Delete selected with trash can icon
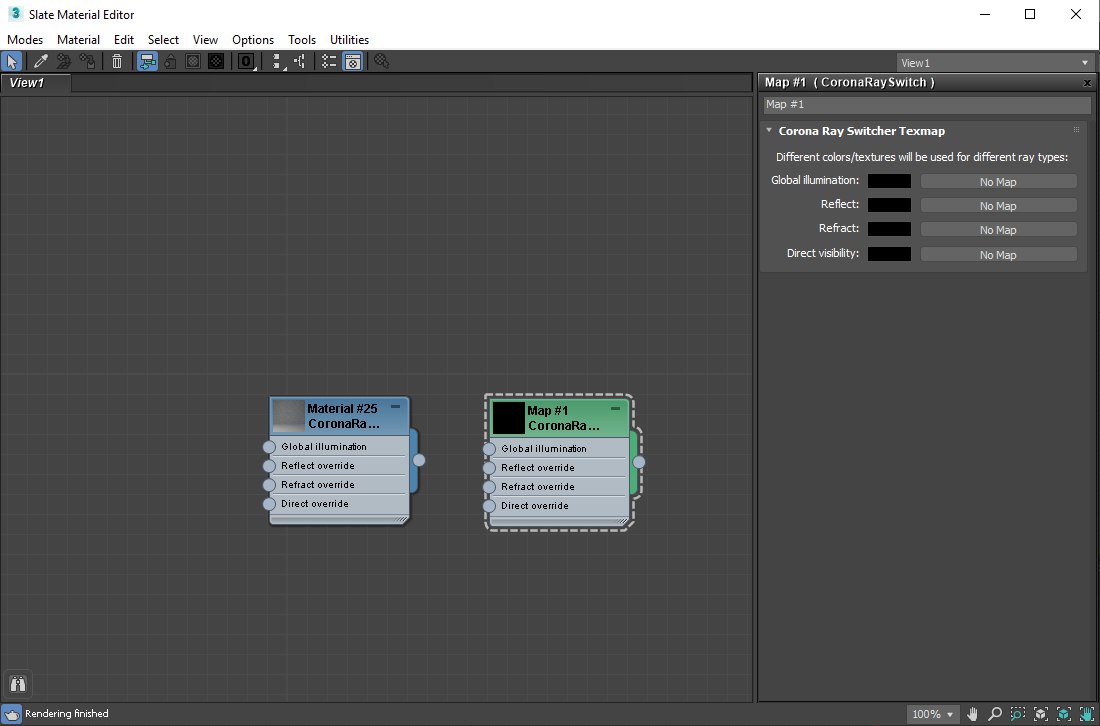Viewport: 1100px width, 726px height. [x=117, y=62]
